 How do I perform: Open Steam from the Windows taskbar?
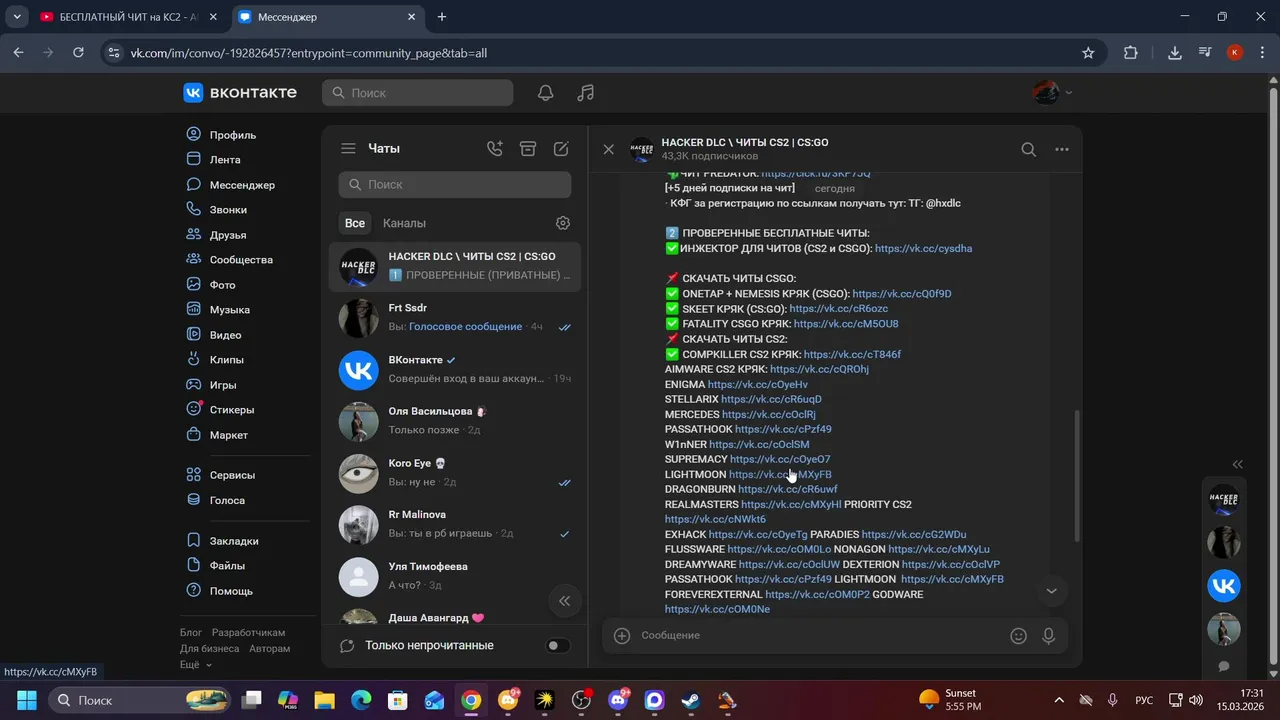[x=690, y=700]
